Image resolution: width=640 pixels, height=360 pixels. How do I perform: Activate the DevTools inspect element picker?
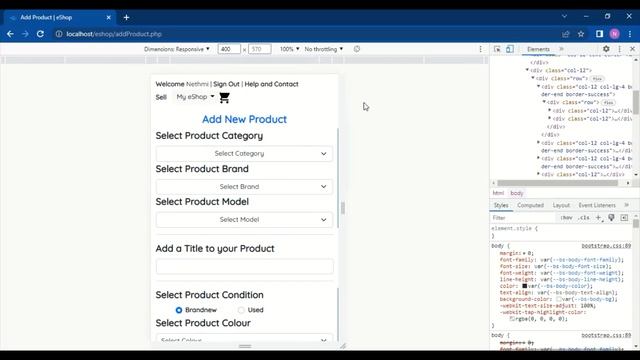(x=497, y=49)
